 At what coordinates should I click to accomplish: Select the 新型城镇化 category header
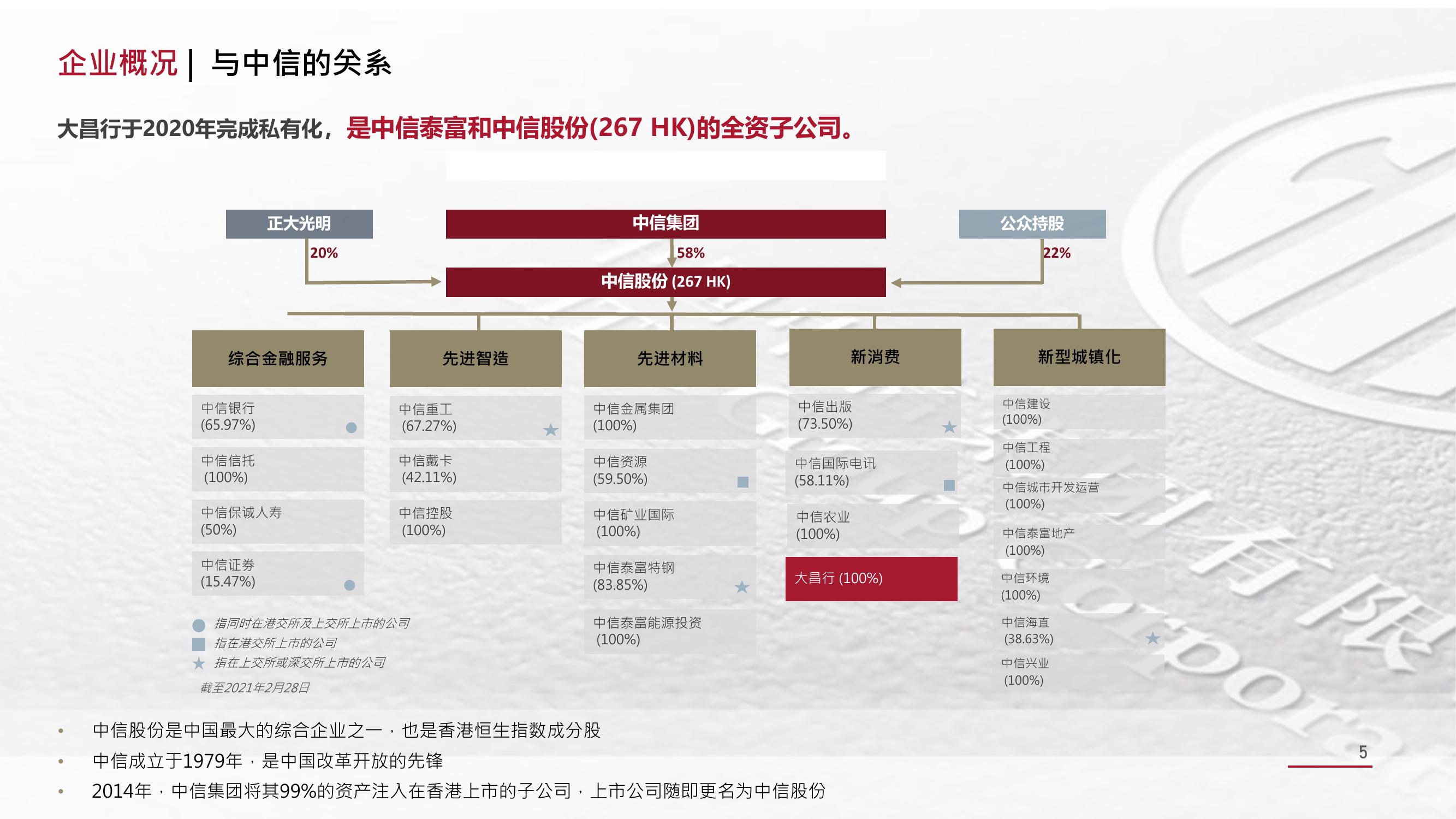tap(1079, 357)
